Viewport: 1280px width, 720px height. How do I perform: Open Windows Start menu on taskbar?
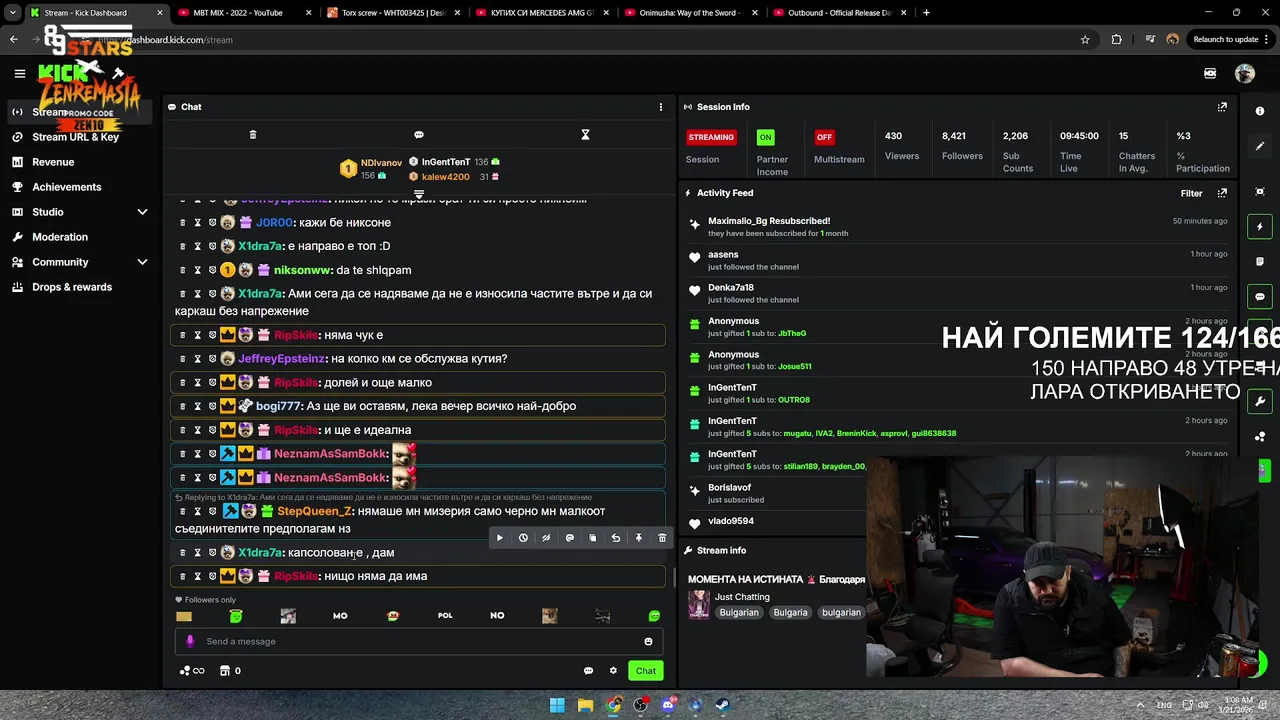click(557, 705)
